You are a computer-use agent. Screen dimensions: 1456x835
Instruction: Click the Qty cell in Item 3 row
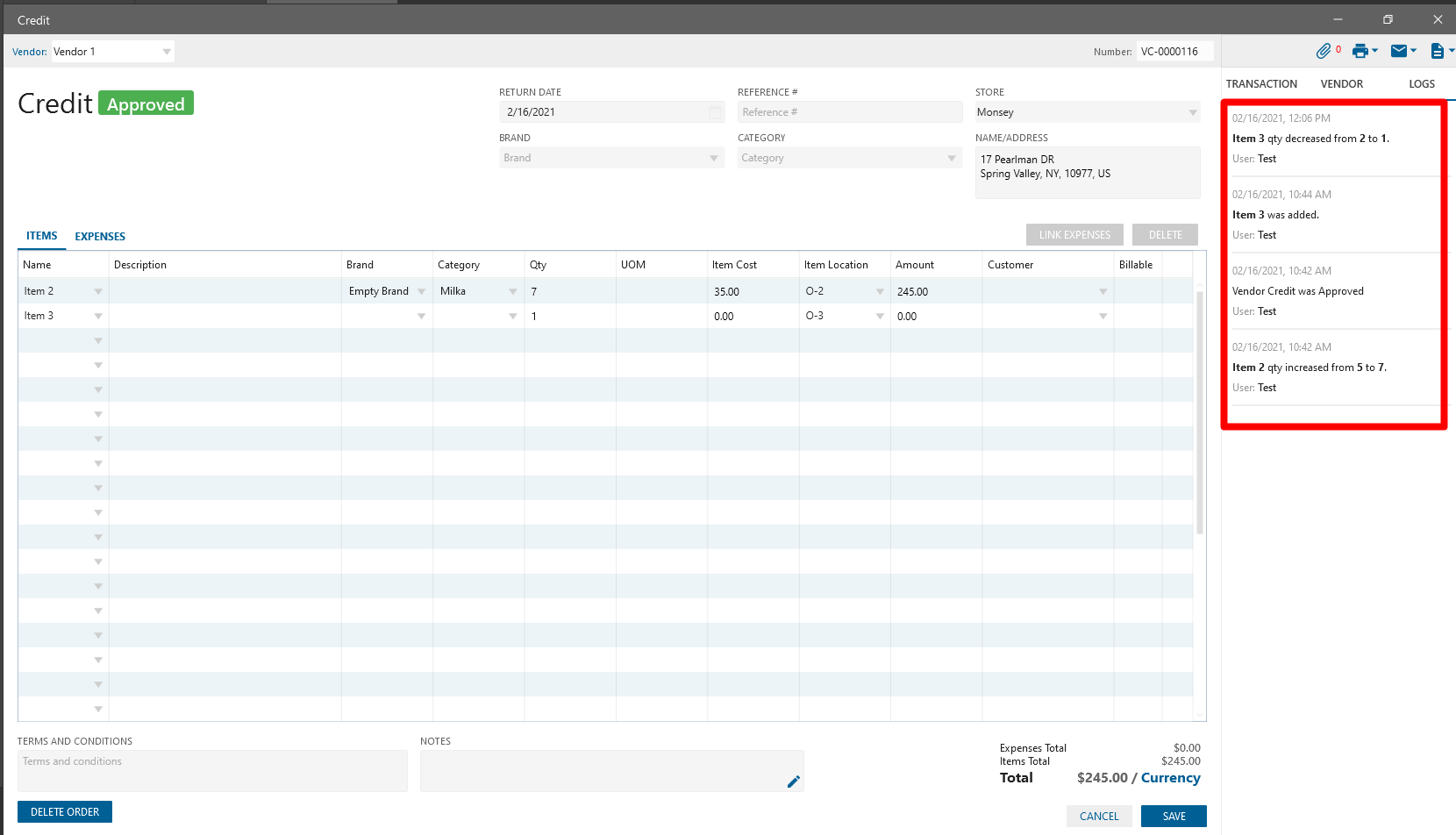(570, 316)
